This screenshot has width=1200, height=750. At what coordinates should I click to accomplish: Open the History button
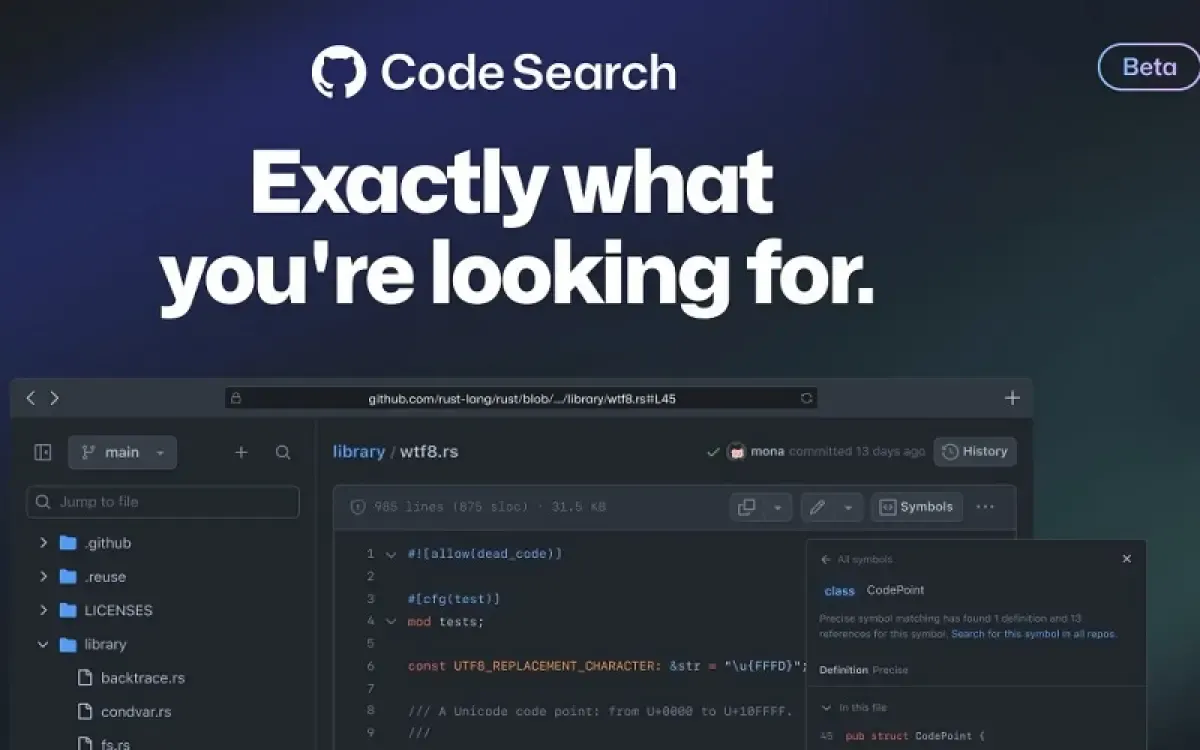tap(975, 452)
